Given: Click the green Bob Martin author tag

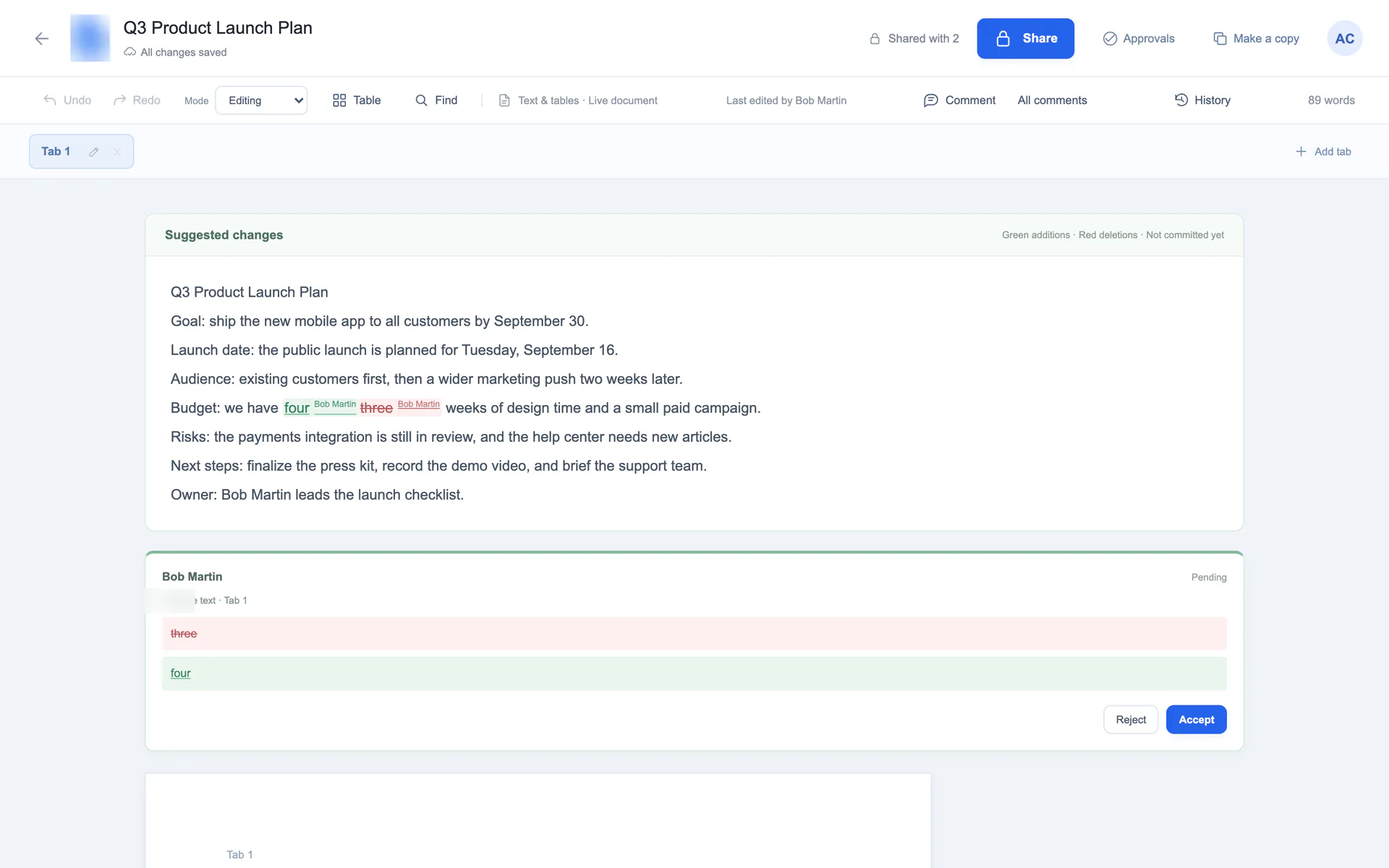Looking at the screenshot, I should click(335, 404).
